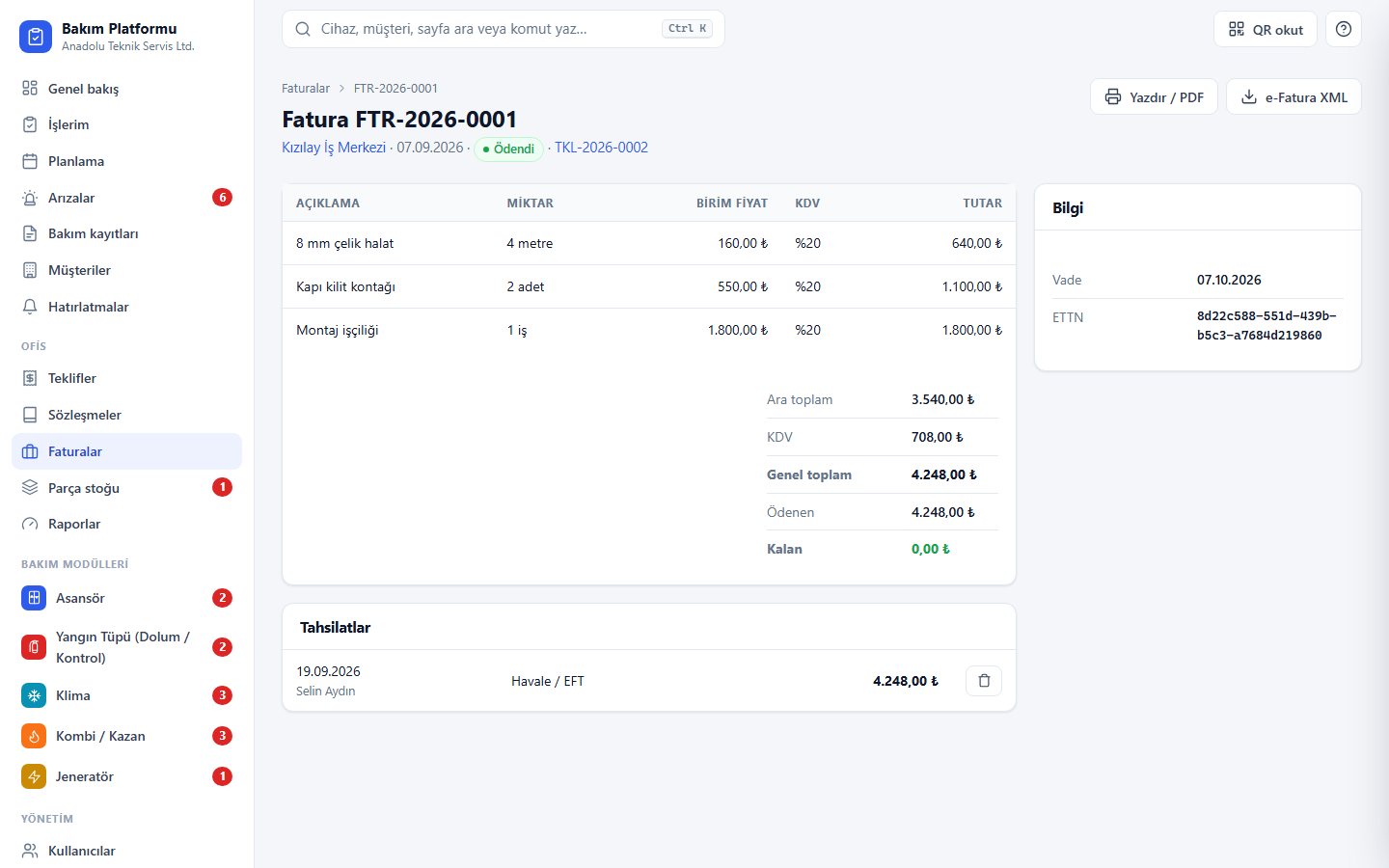Go to Bakım kayıtları

126,233
